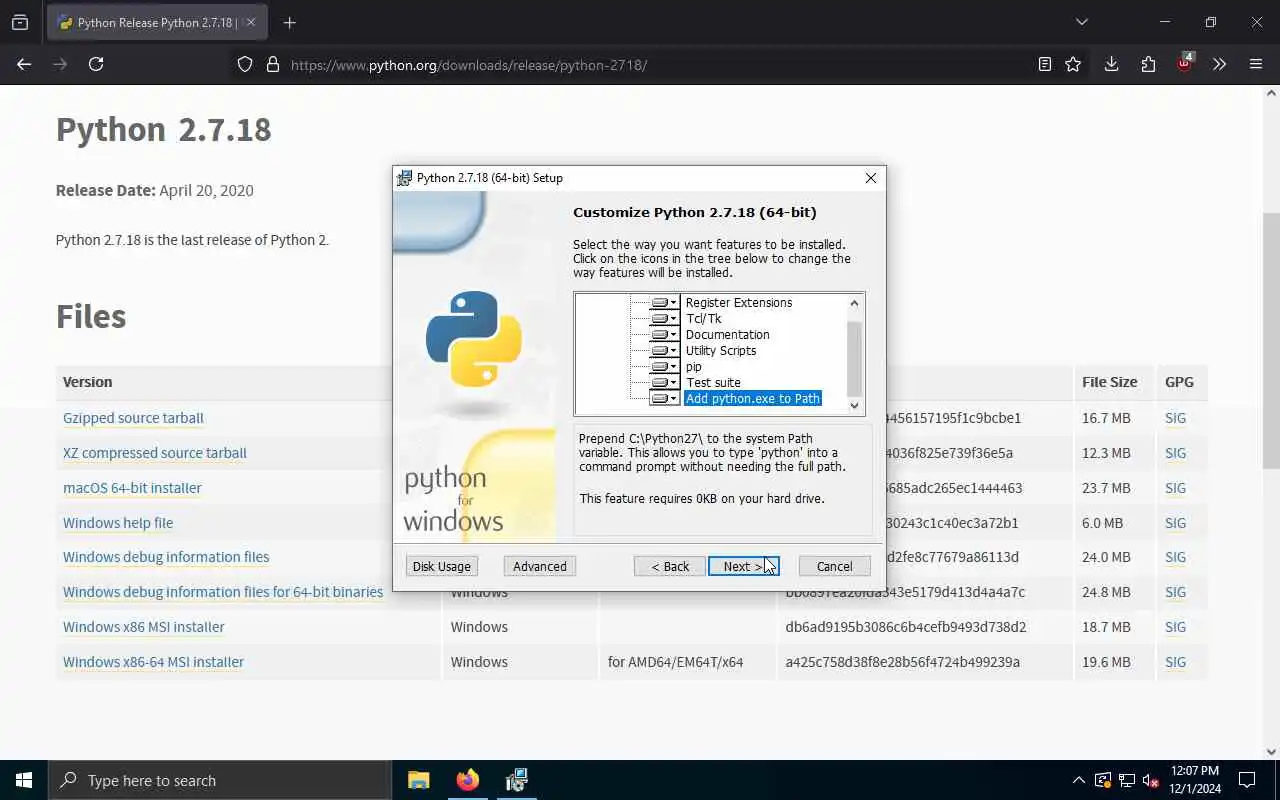
Task: Open pip feature dropdown icon
Action: (x=664, y=366)
